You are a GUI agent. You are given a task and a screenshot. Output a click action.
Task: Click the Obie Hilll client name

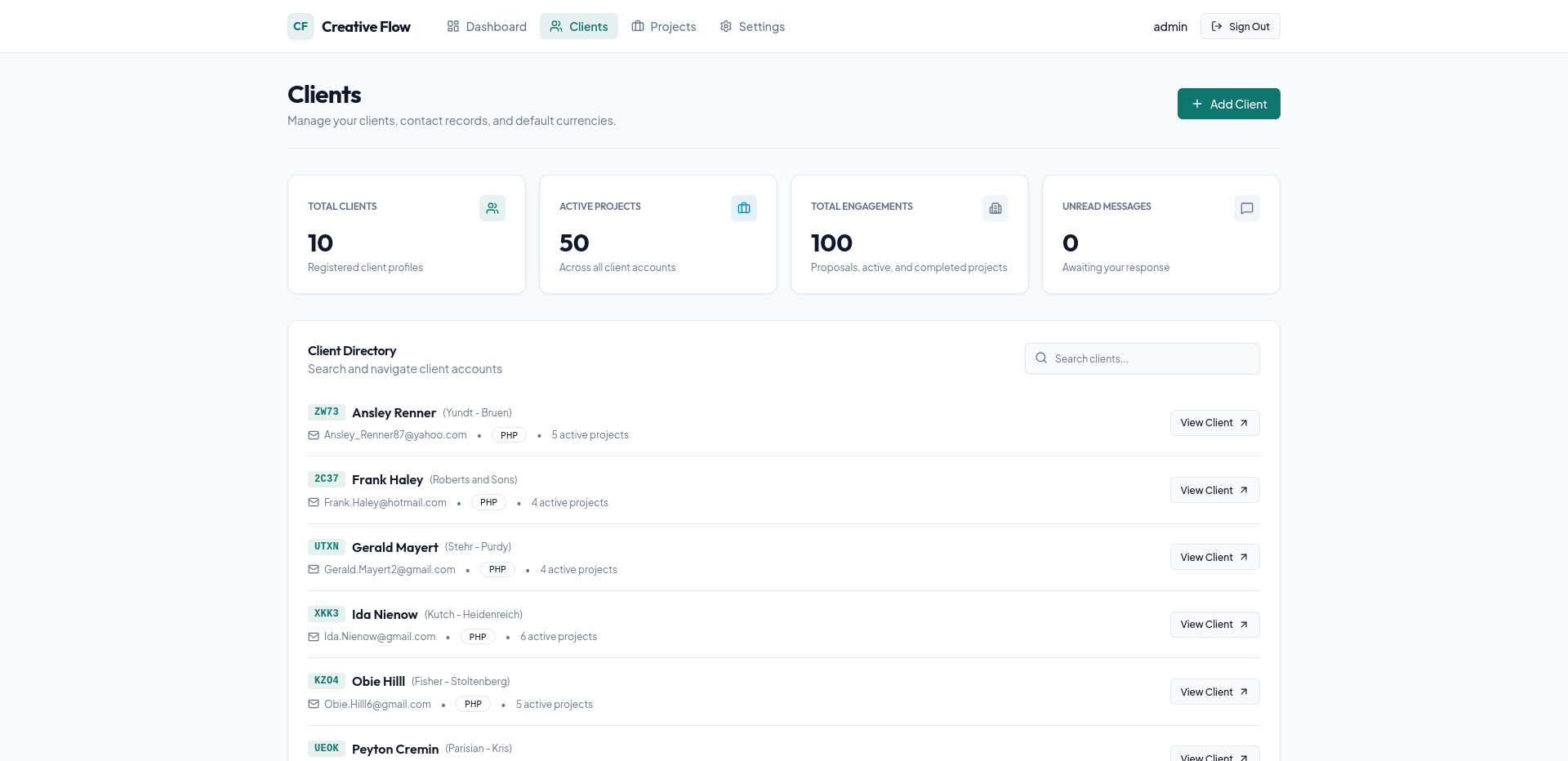coord(378,682)
